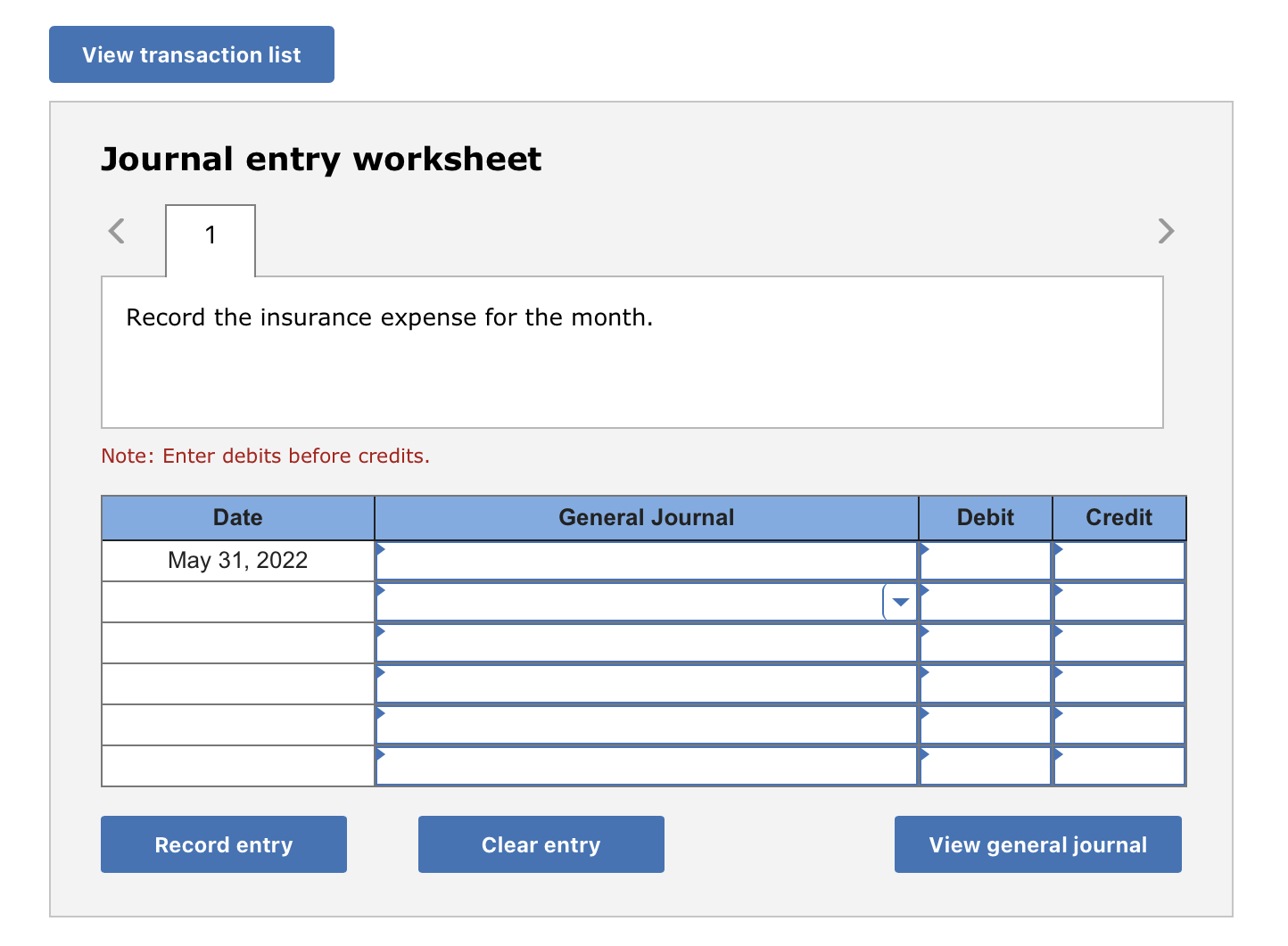Click the blue marker in last Credit cell
The image size is (1288, 946).
pyautogui.click(x=1058, y=755)
